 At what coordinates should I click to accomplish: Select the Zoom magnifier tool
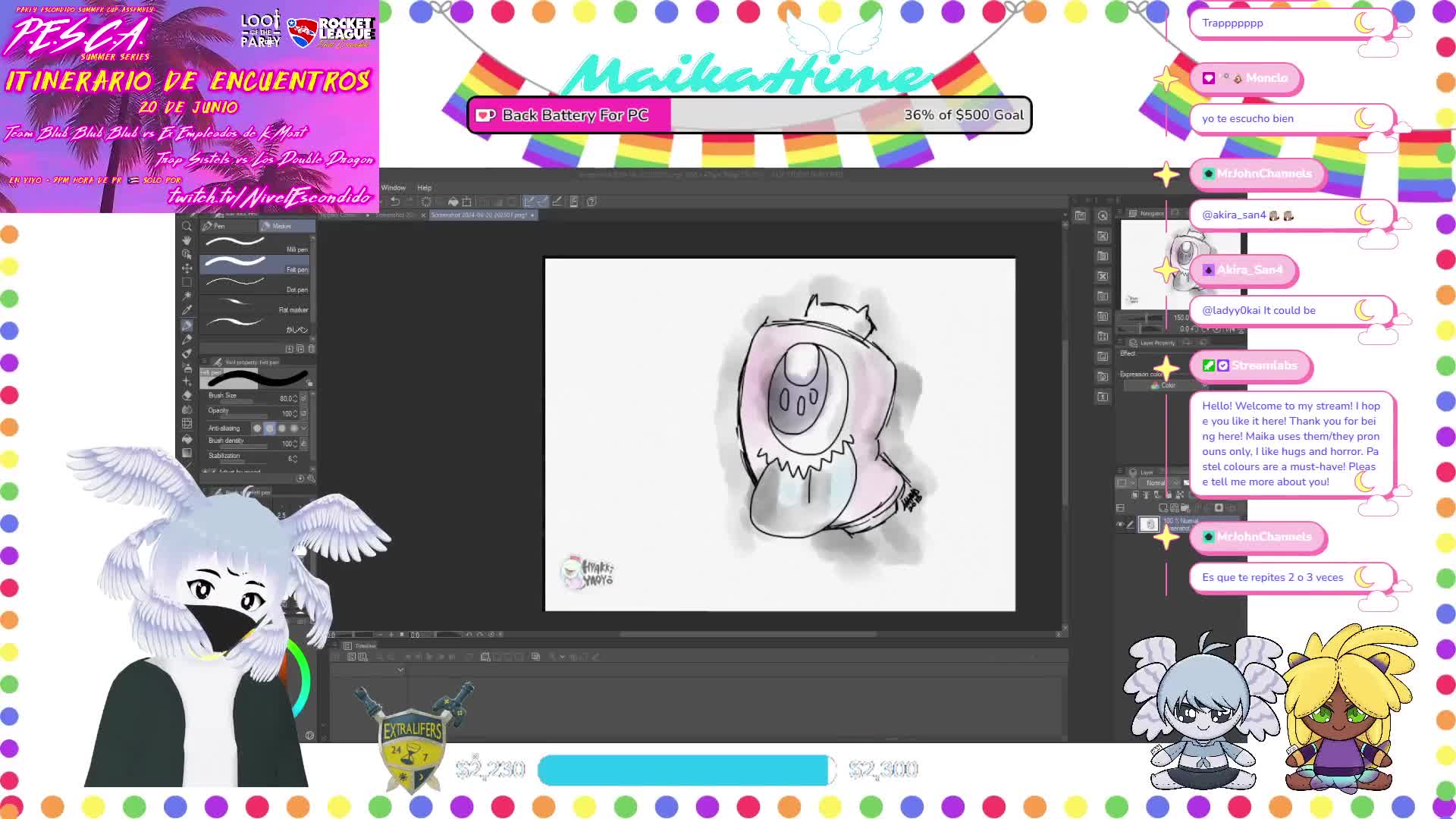pyautogui.click(x=187, y=226)
